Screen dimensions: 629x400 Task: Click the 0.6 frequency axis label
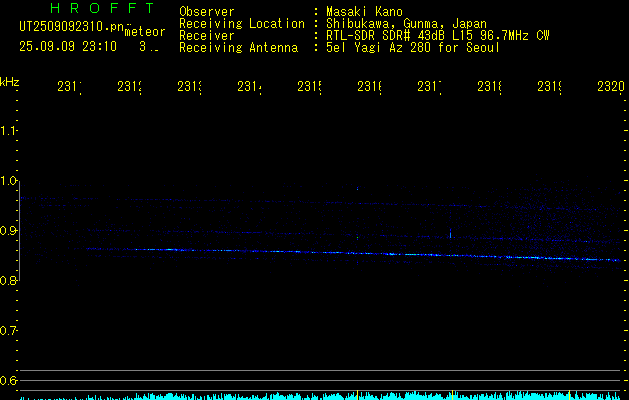[8, 380]
